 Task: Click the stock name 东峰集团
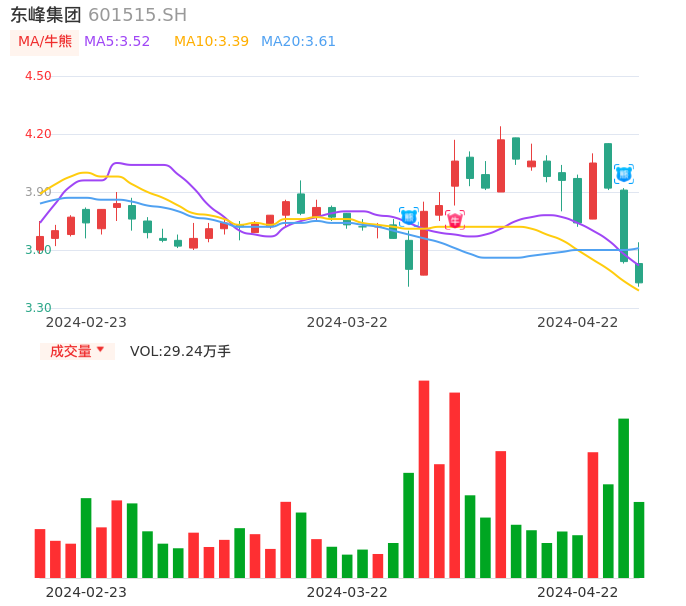(x=46, y=15)
